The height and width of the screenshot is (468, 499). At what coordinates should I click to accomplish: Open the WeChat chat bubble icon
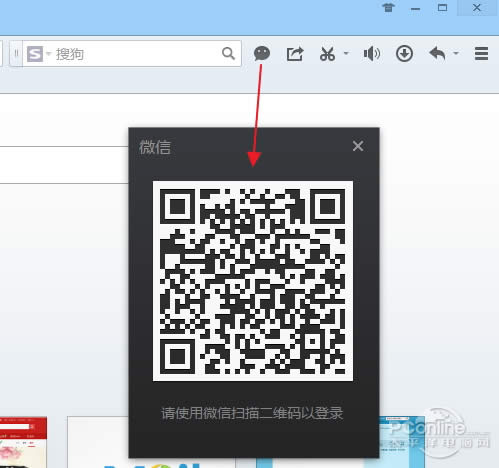point(262,54)
